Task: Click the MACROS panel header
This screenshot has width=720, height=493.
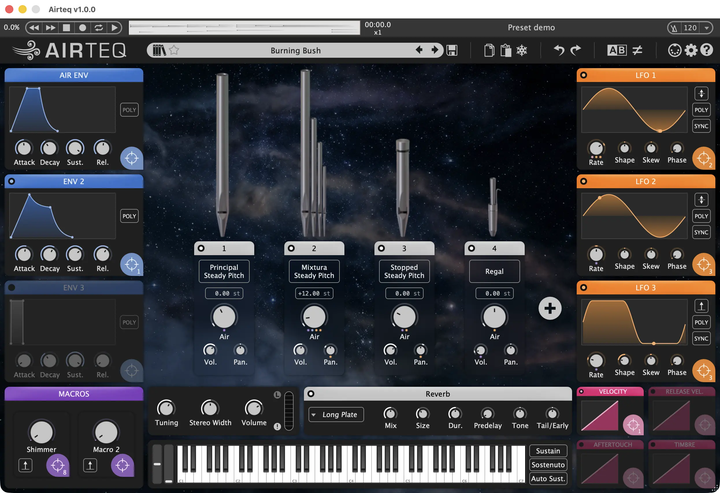Action: (x=73, y=394)
